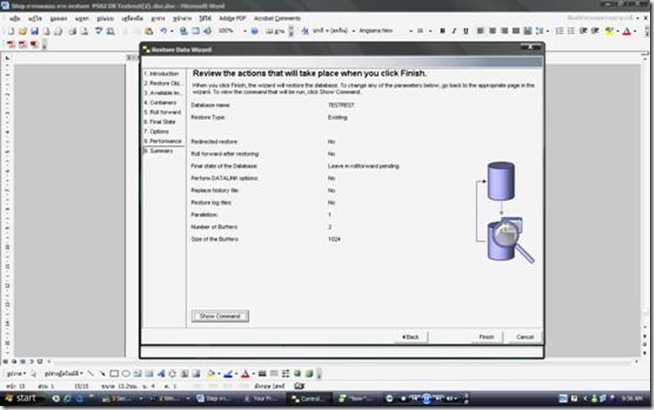Open the AutoShapes dropdown in Drawing toolbar
This screenshot has width=654, height=410.
(63, 373)
